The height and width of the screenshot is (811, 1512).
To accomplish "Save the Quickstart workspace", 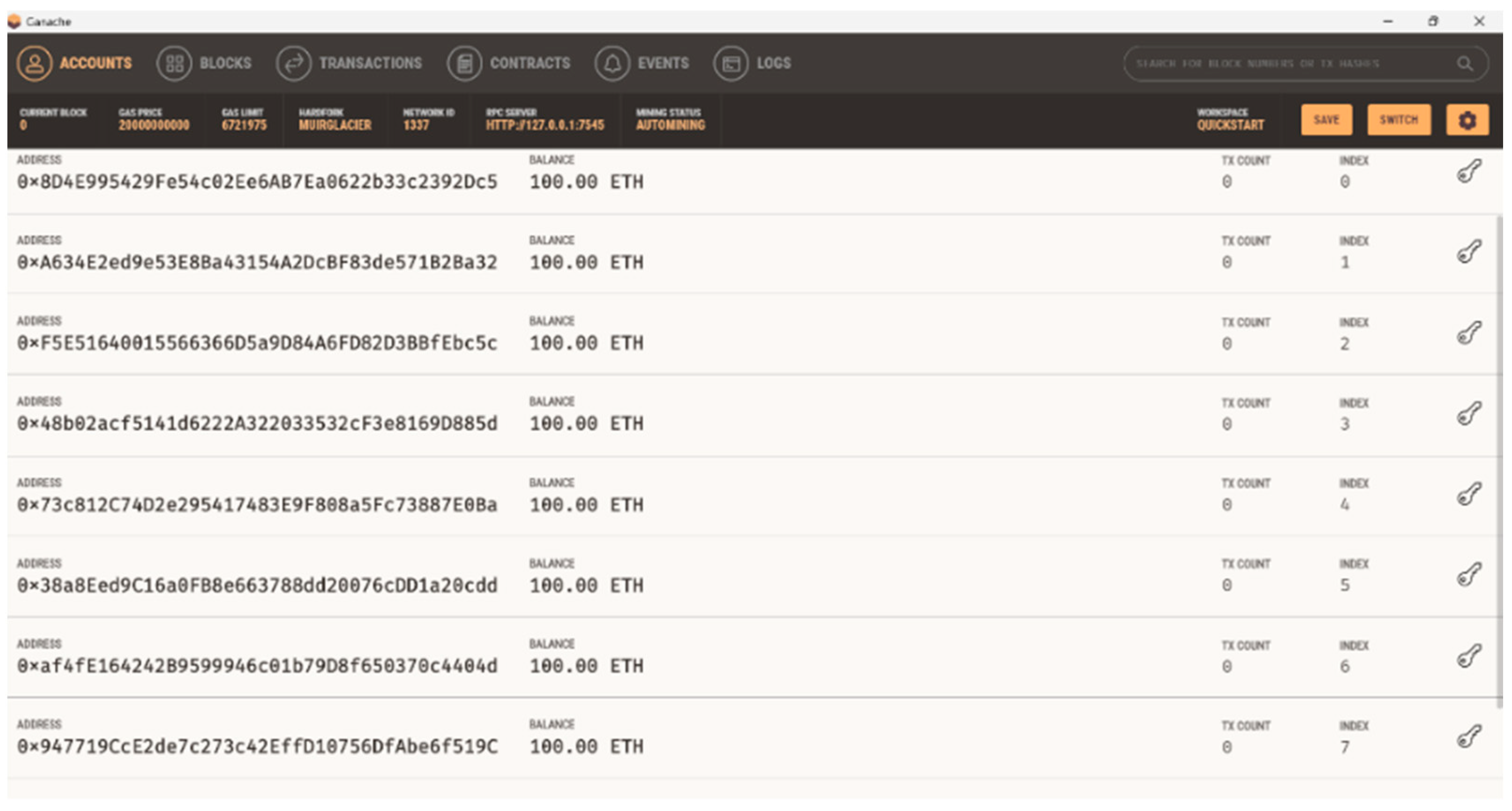I will (x=1326, y=120).
